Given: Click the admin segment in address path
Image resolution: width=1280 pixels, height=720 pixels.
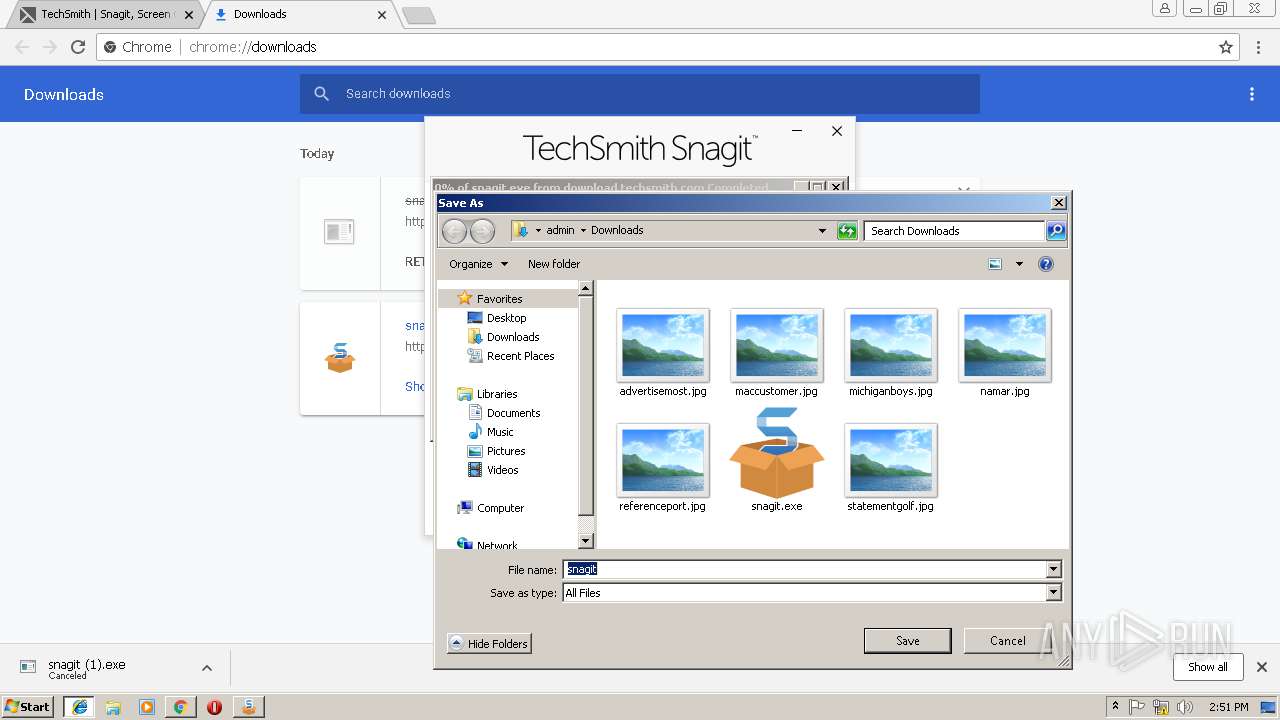Looking at the screenshot, I should pos(560,230).
